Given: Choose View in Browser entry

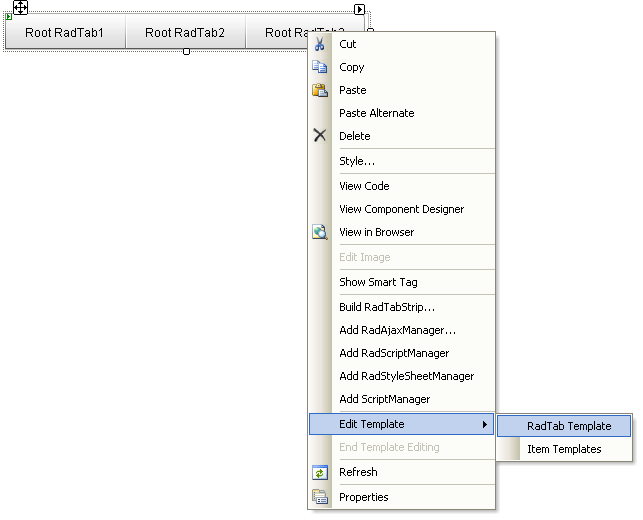Looking at the screenshot, I should [401, 232].
